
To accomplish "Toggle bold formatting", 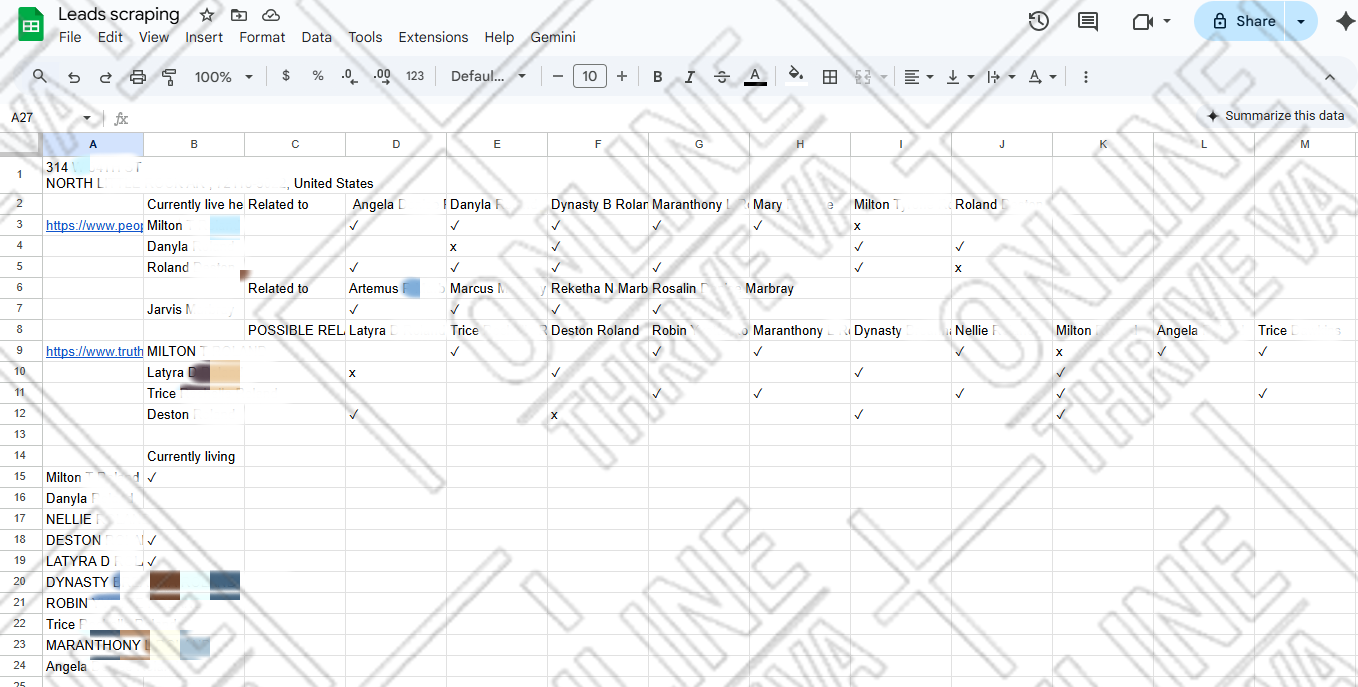I will (657, 77).
